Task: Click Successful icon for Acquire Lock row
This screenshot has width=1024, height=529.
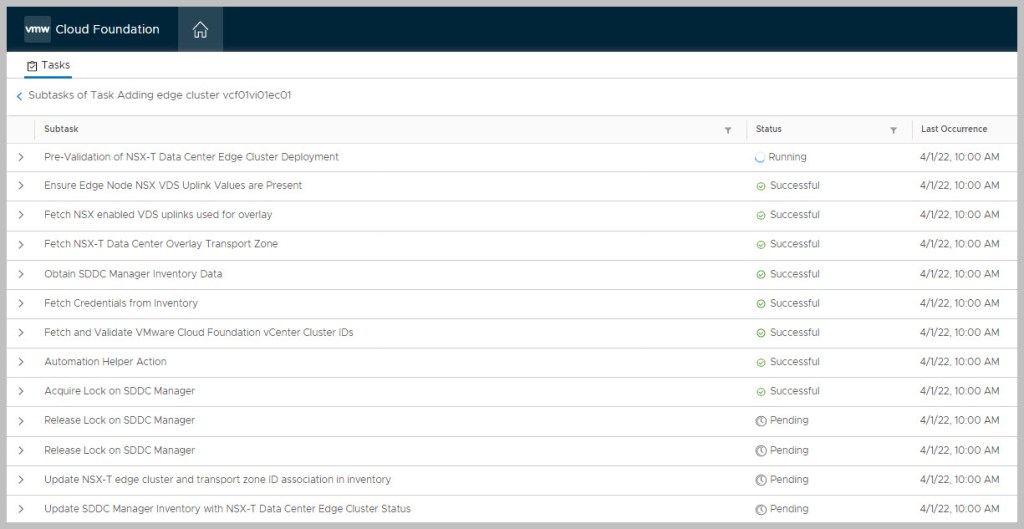Action: click(760, 391)
